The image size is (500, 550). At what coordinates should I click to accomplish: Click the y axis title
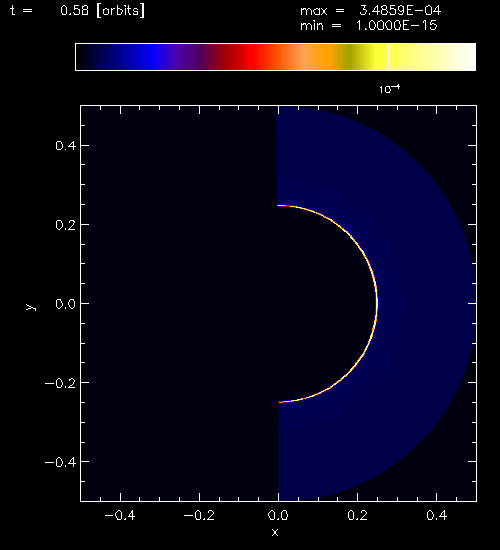(x=31, y=307)
